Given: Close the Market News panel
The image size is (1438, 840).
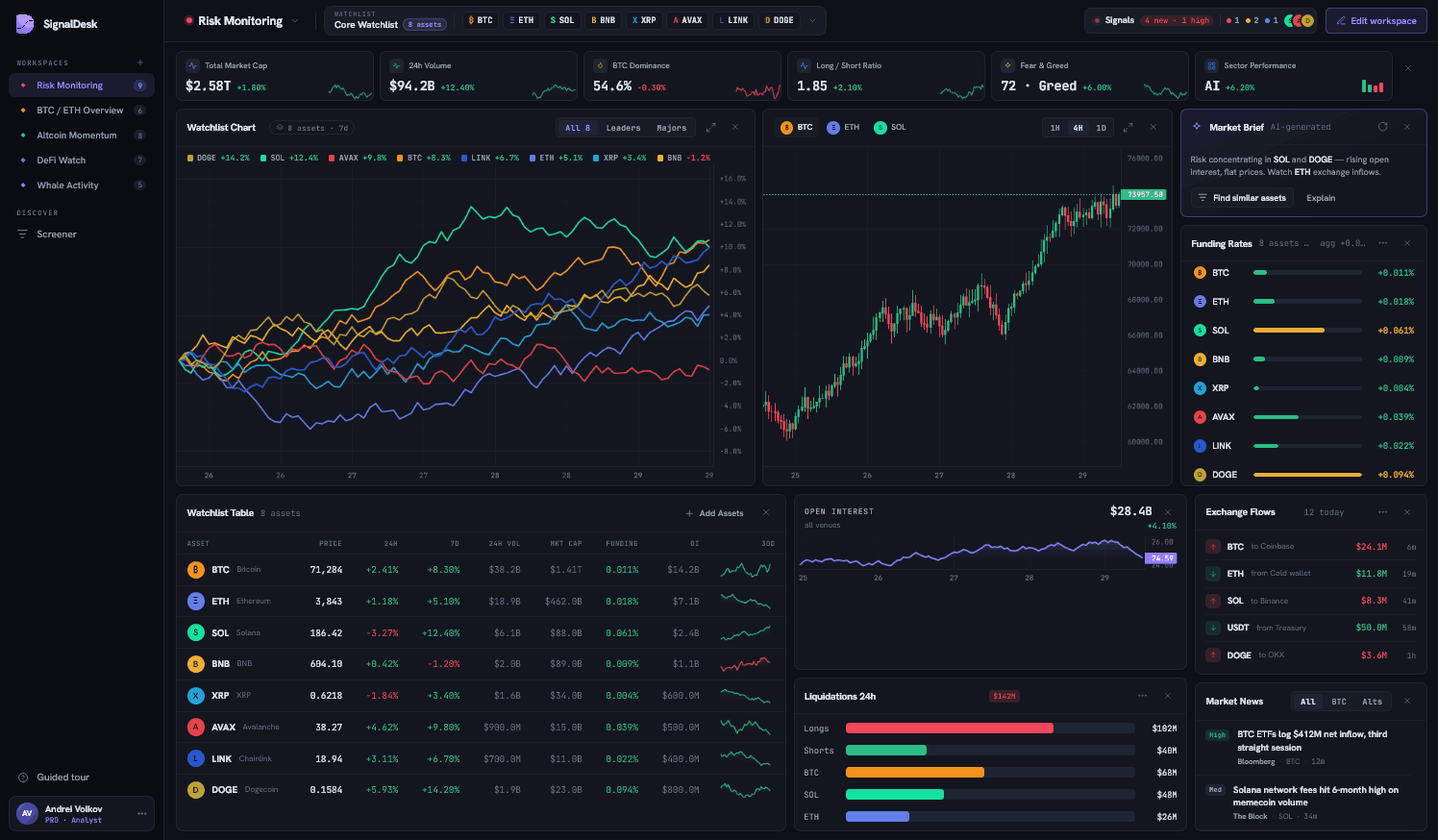Looking at the screenshot, I should click(x=1407, y=701).
